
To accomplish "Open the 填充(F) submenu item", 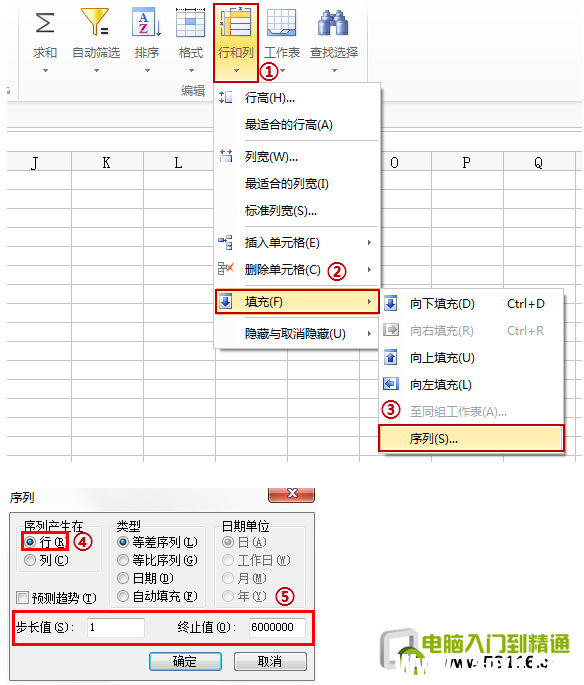I will [x=297, y=301].
